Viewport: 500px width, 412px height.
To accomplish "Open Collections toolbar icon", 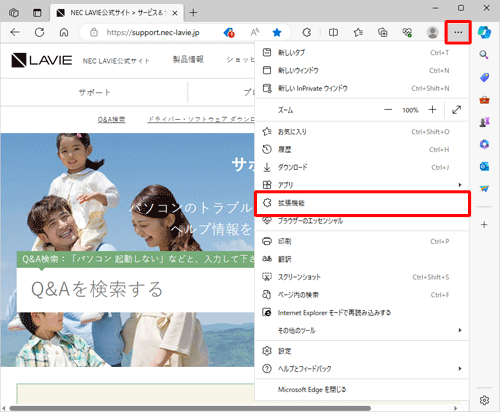I will click(x=383, y=32).
